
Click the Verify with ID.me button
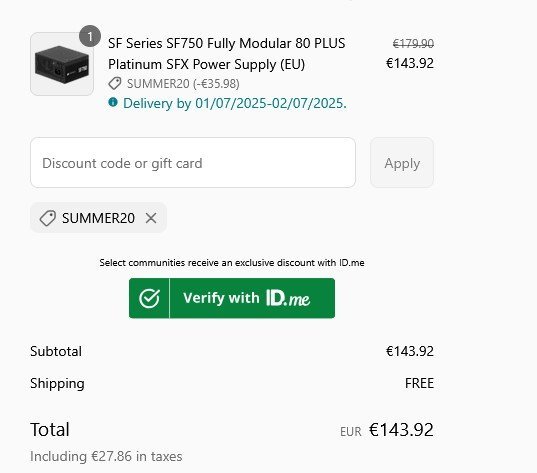232,298
